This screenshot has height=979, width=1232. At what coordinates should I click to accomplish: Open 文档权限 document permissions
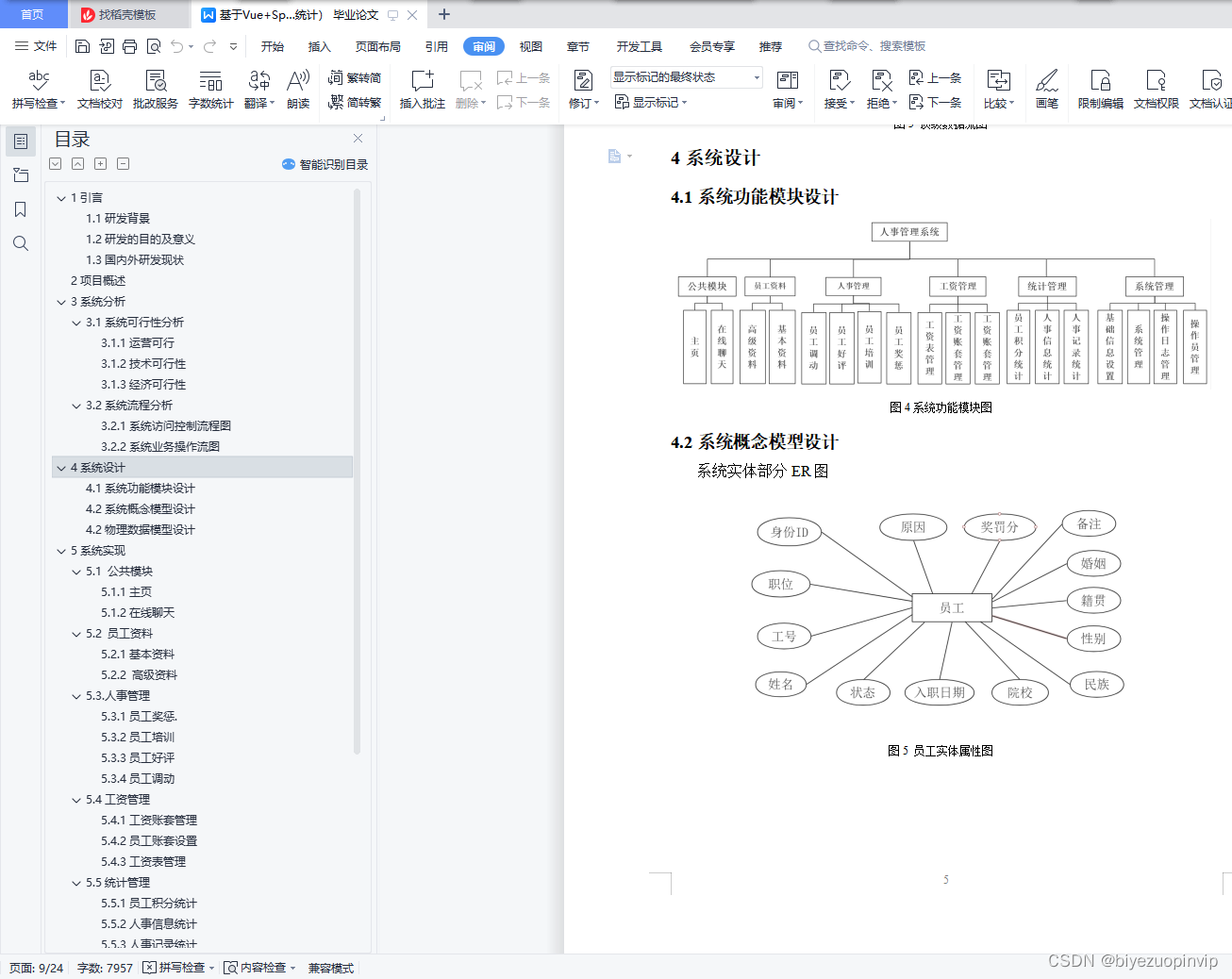[1157, 89]
